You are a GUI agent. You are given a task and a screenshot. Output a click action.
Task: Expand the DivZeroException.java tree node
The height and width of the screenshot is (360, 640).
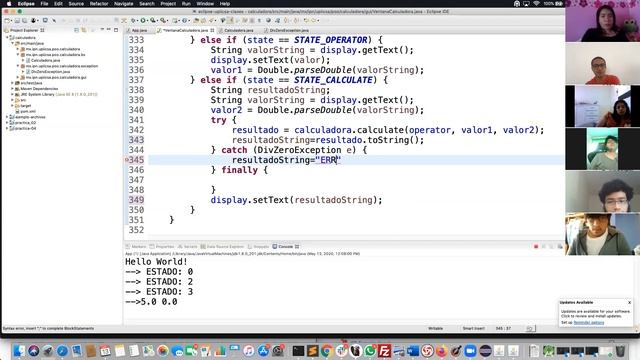click(23, 72)
